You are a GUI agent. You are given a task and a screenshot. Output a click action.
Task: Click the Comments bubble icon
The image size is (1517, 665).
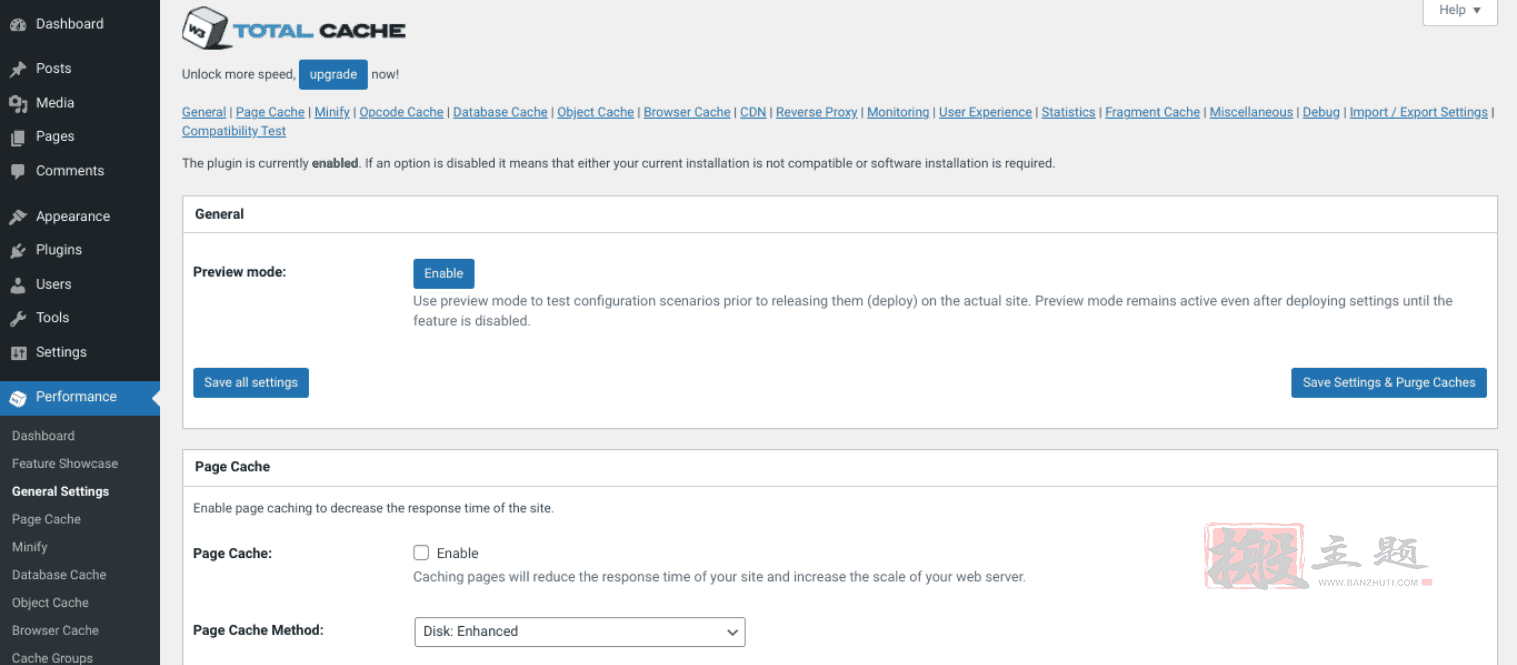[x=18, y=171]
